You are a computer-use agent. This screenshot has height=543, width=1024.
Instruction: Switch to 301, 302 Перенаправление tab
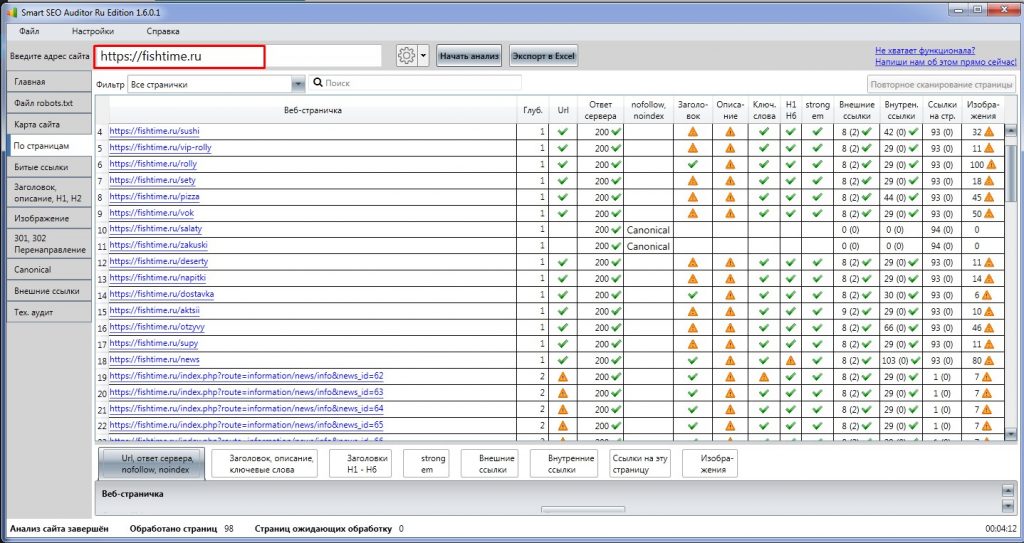49,244
